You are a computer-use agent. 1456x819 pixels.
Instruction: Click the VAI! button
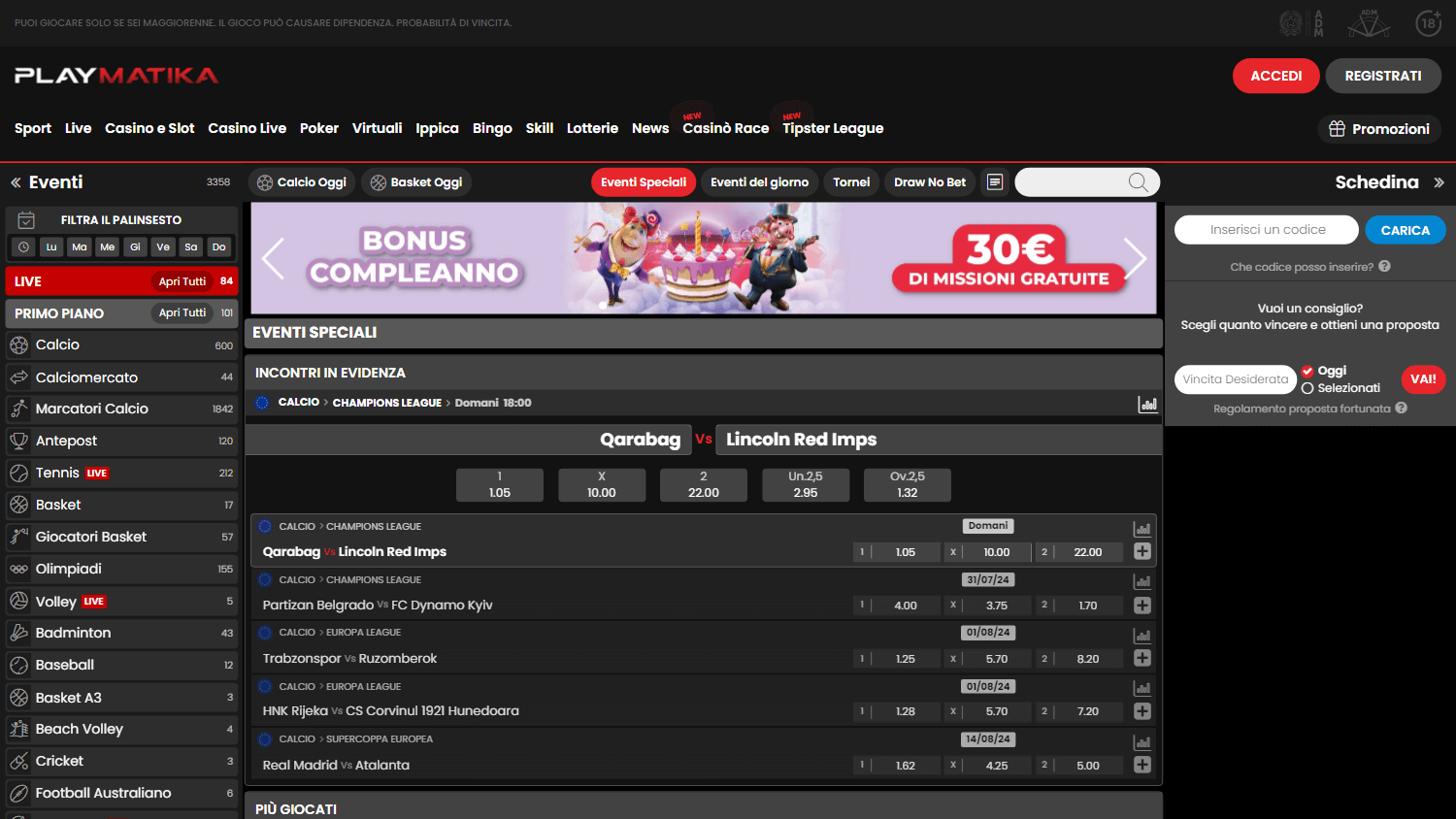(1423, 379)
